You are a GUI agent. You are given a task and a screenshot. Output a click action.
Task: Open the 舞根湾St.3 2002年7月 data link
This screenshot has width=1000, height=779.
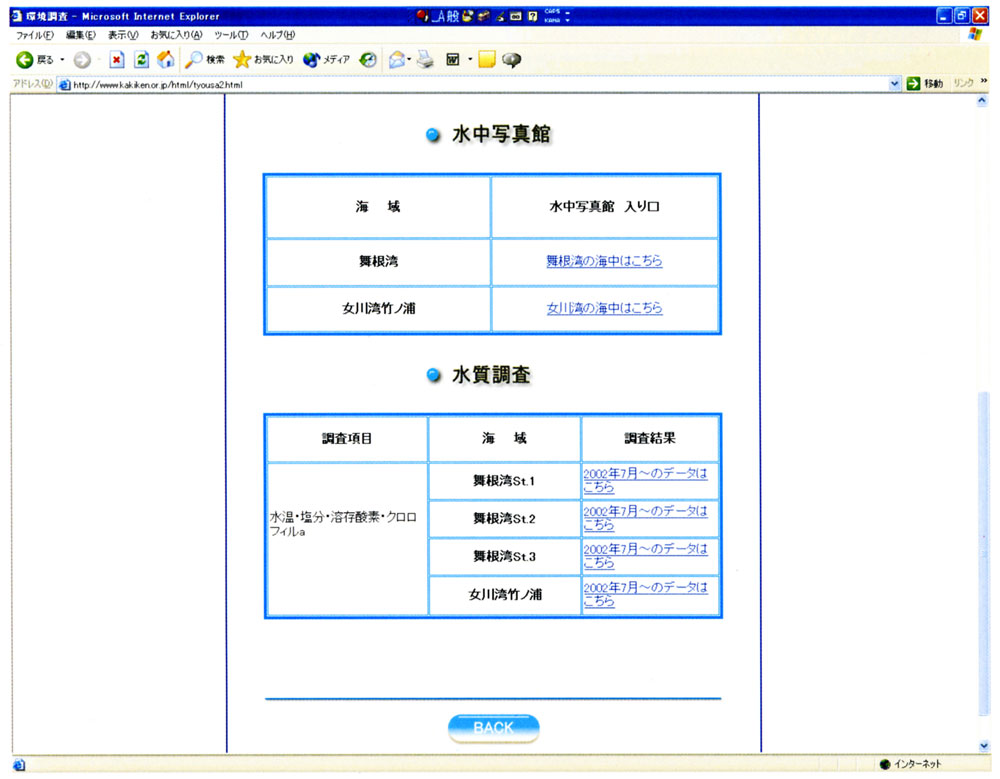pyautogui.click(x=645, y=556)
